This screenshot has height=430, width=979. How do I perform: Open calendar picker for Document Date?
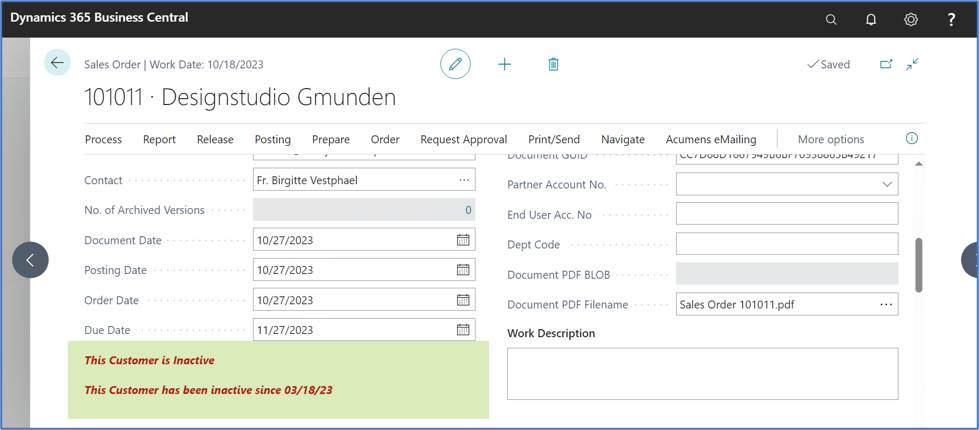point(463,240)
